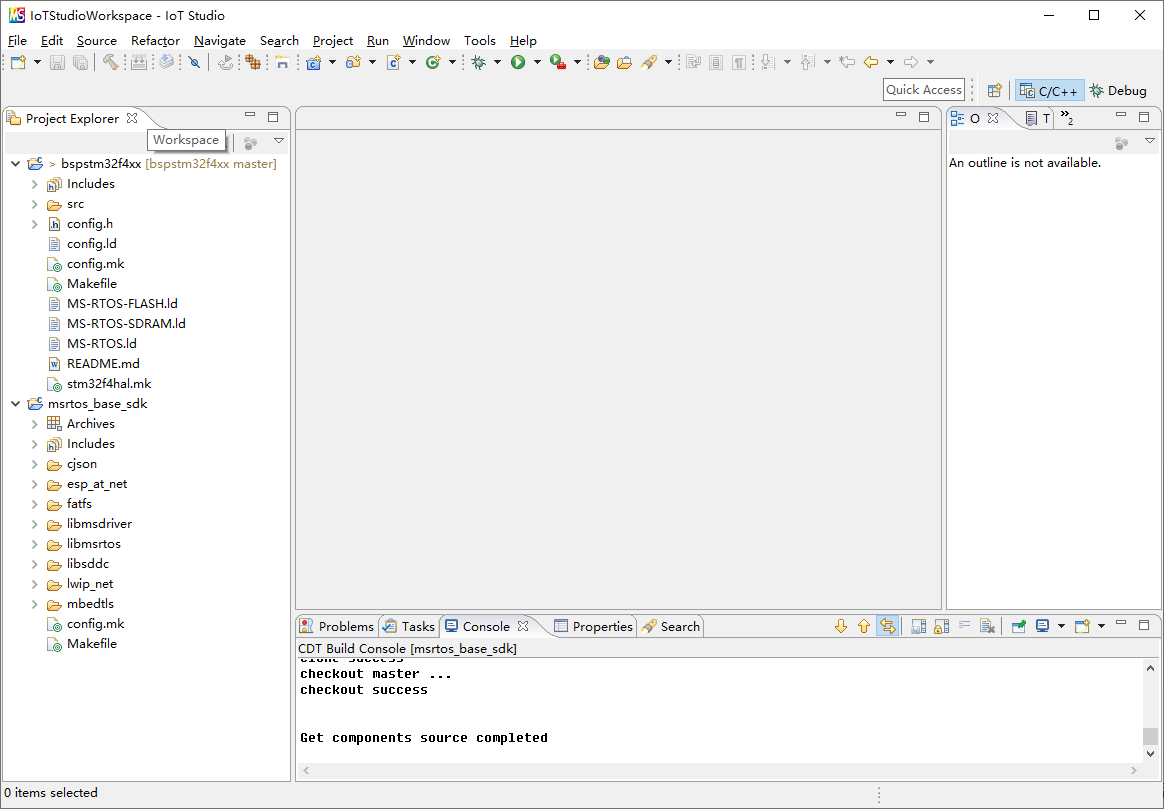The height and width of the screenshot is (809, 1164).
Task: Expand the libmsdriver folder
Action: click(x=35, y=524)
